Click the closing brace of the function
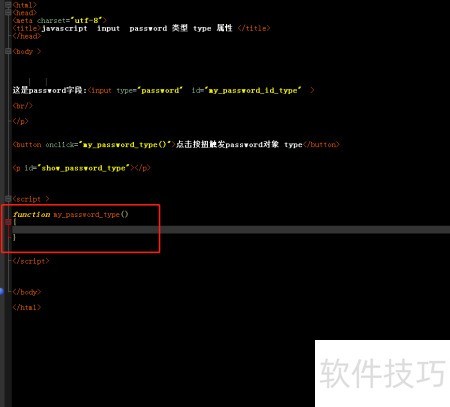This screenshot has height=407, width=450. tap(14, 237)
